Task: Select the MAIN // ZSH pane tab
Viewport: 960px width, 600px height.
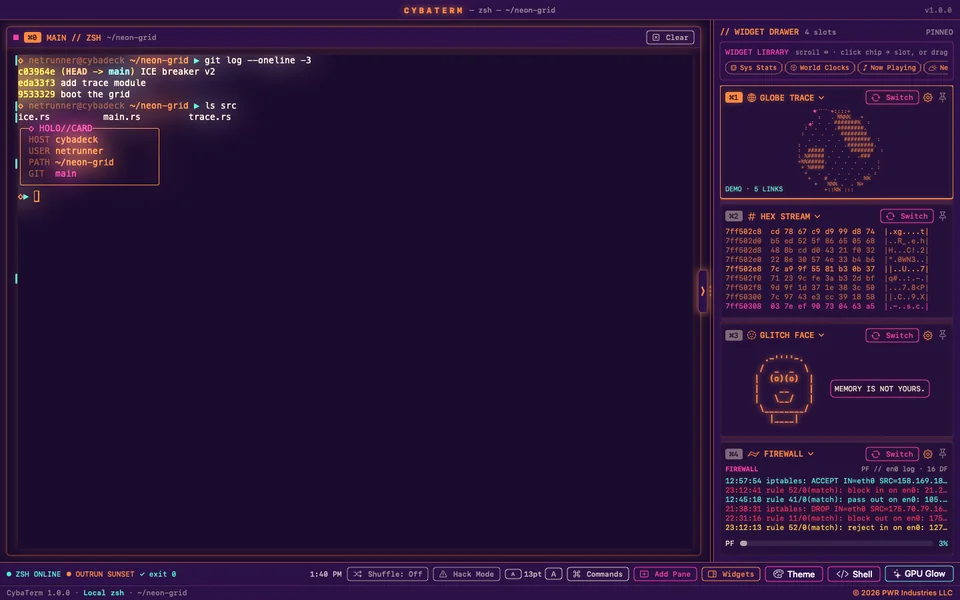Action: point(74,37)
